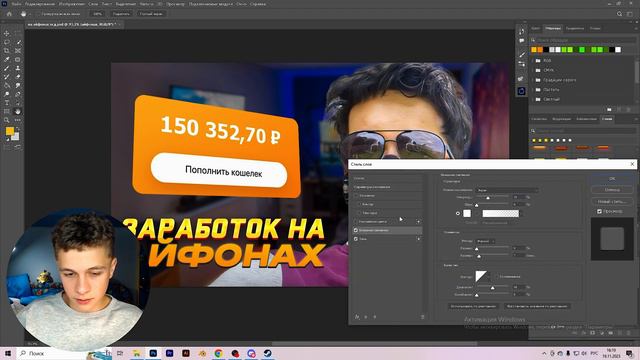Click Cancel in the Layer Style dialog

pyautogui.click(x=612, y=190)
